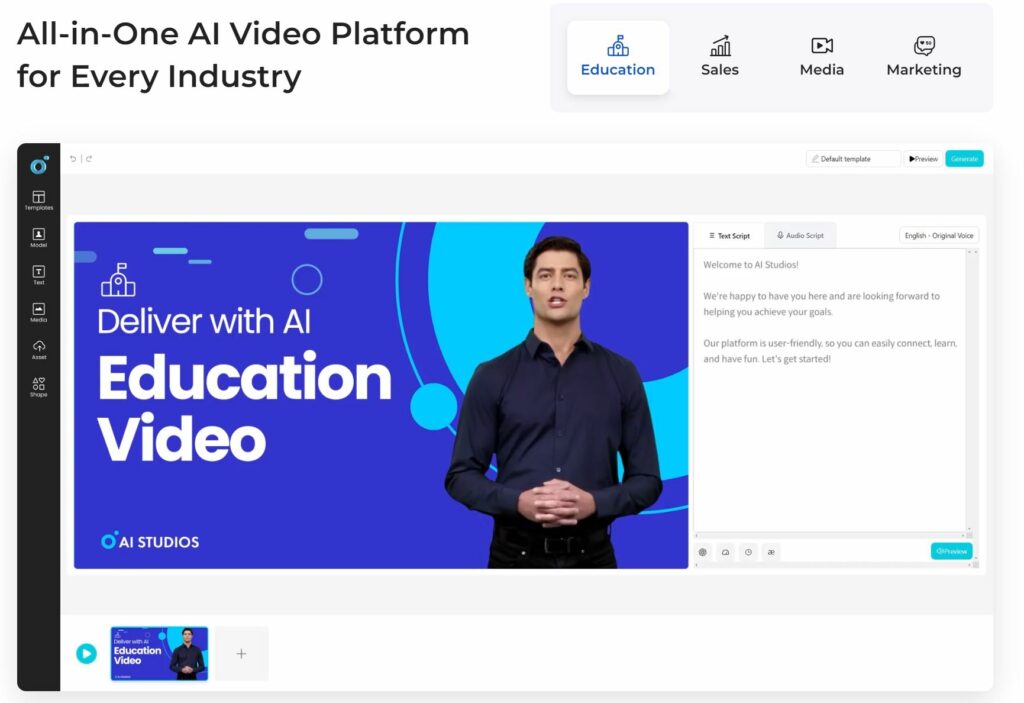The image size is (1024, 703).
Task: Redo the last edit
Action: (89, 159)
